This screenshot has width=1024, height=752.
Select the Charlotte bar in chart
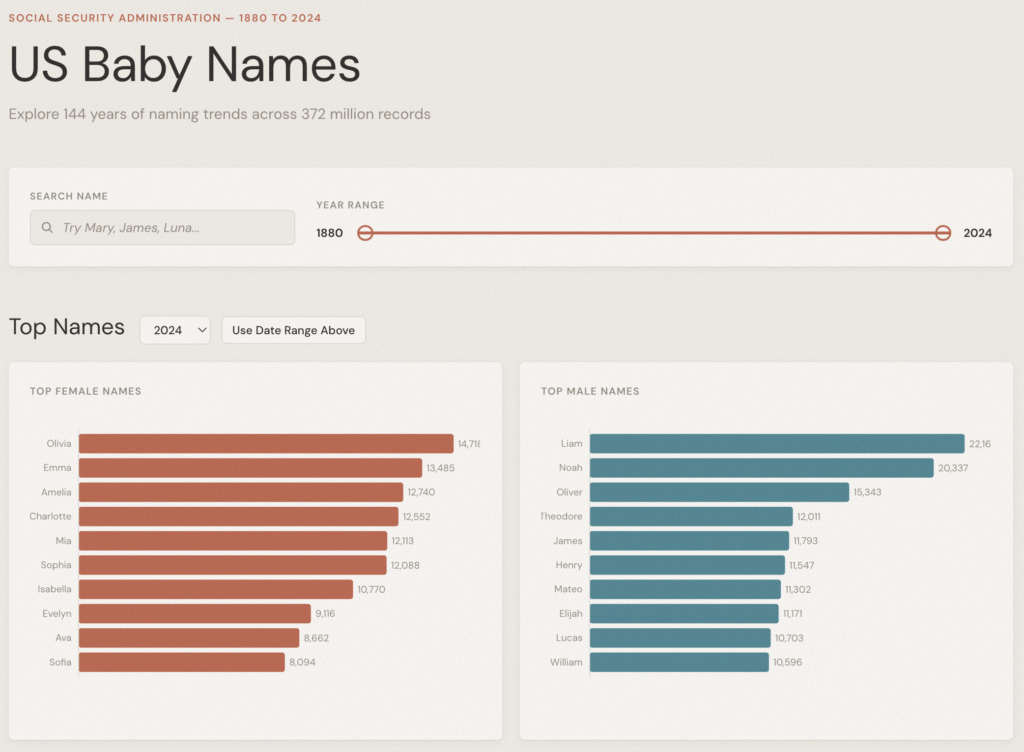coord(238,516)
